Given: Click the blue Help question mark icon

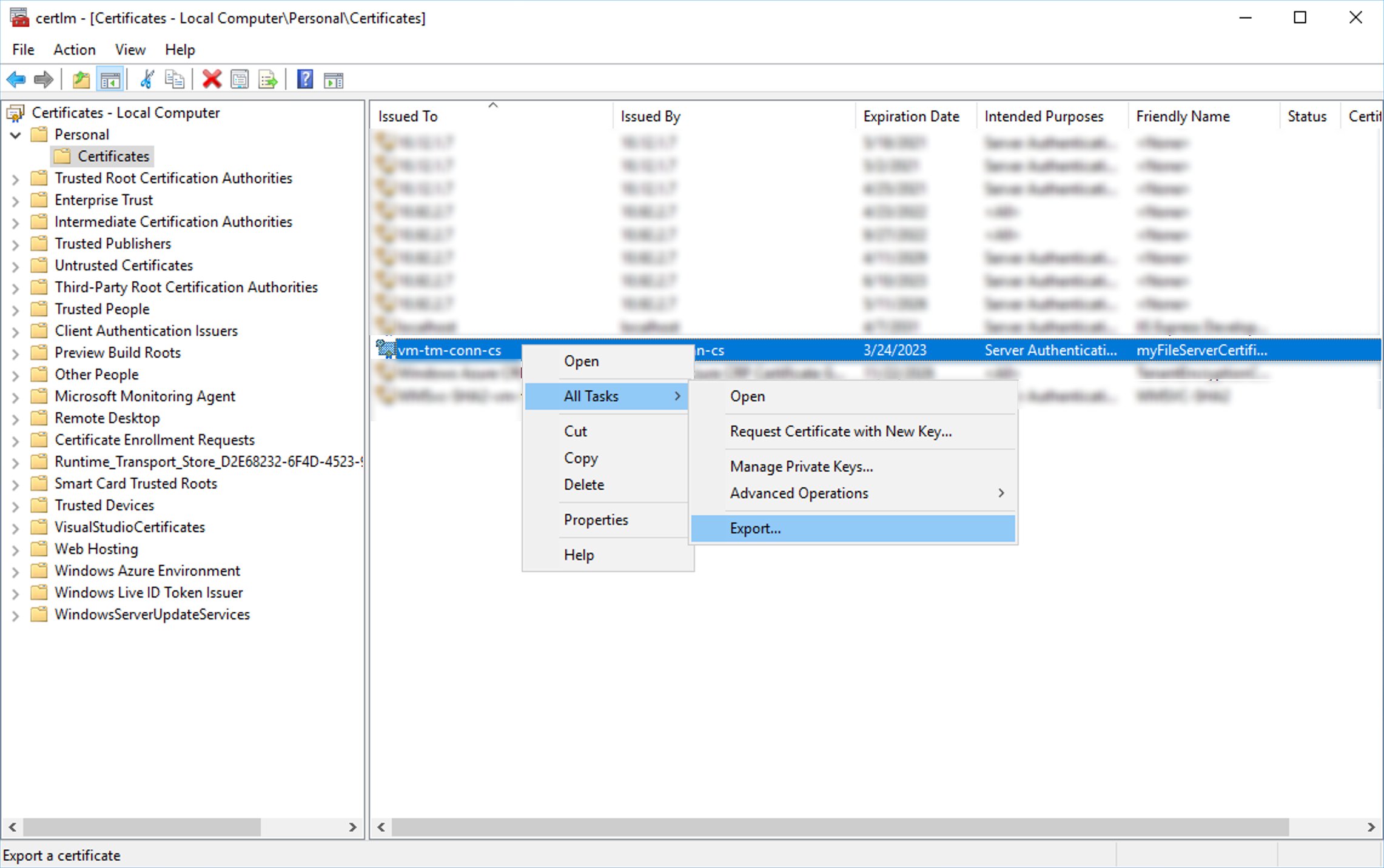Looking at the screenshot, I should pyautogui.click(x=304, y=79).
